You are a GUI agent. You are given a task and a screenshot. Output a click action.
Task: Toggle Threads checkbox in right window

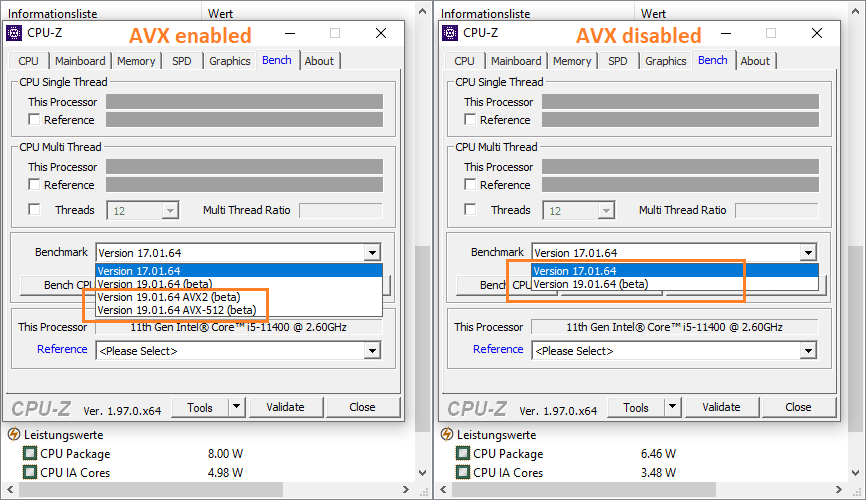(x=470, y=209)
